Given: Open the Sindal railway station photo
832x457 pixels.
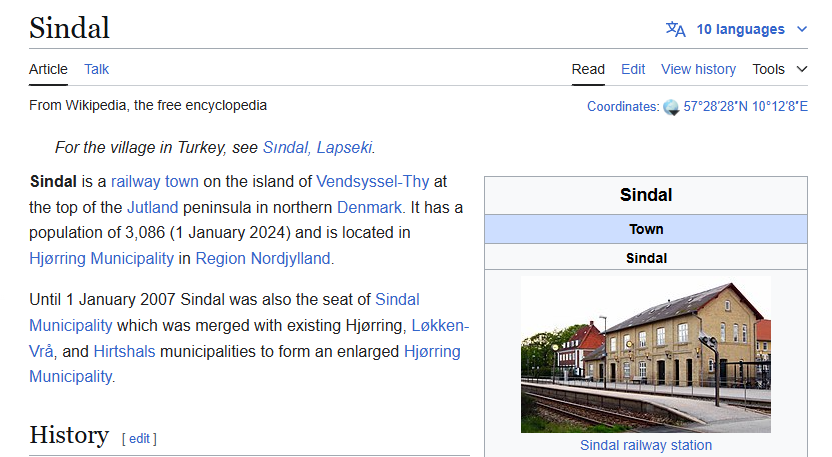Looking at the screenshot, I should coord(645,355).
